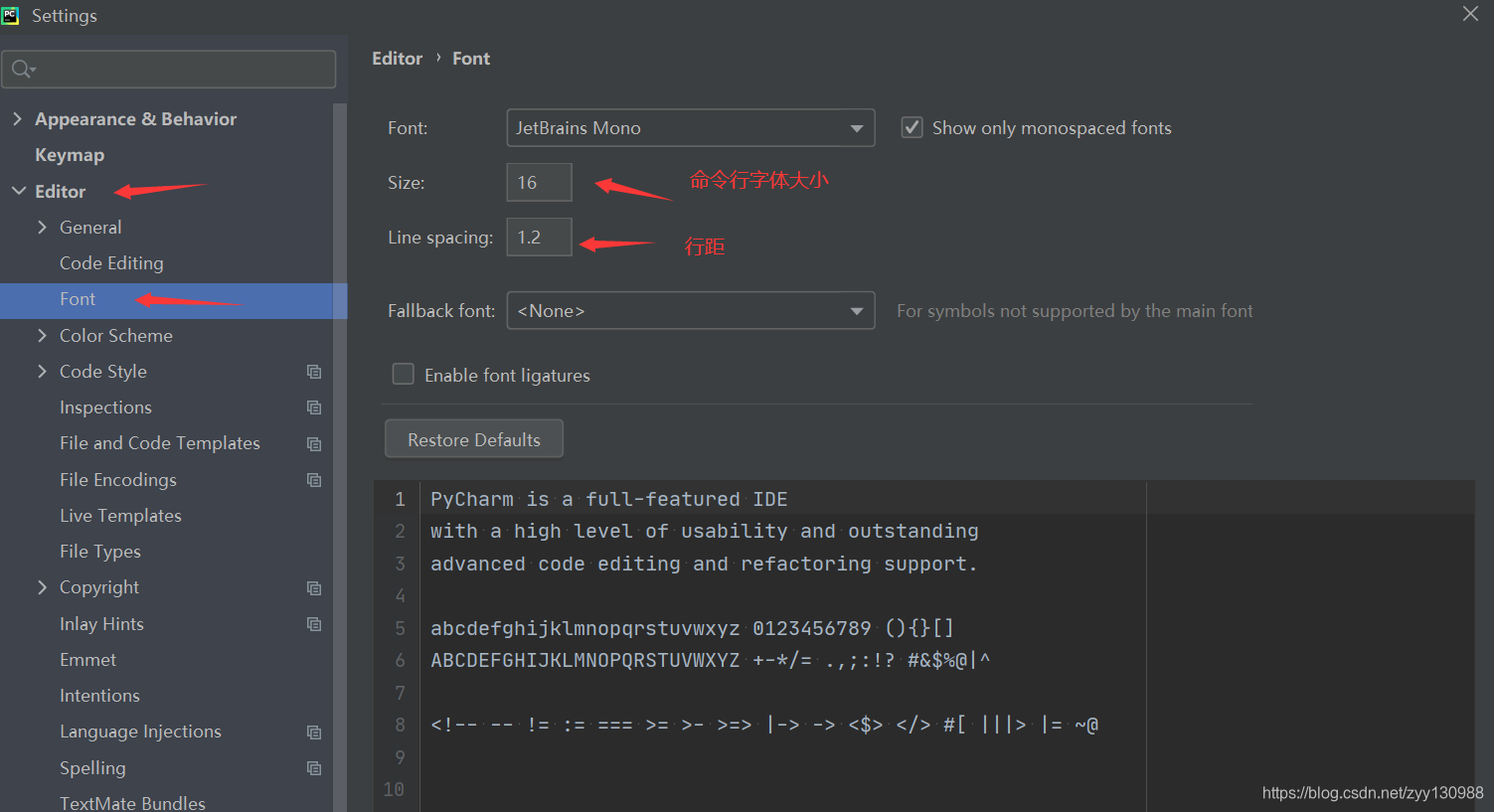Expand the Code Style subsection

42,371
